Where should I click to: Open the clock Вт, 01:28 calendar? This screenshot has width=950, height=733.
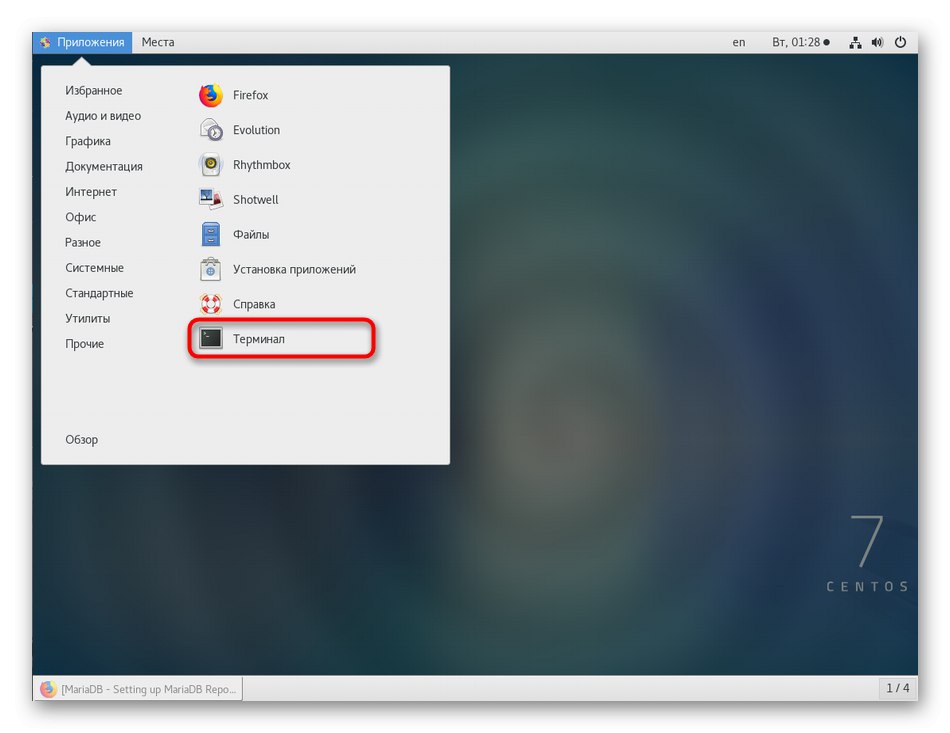800,42
